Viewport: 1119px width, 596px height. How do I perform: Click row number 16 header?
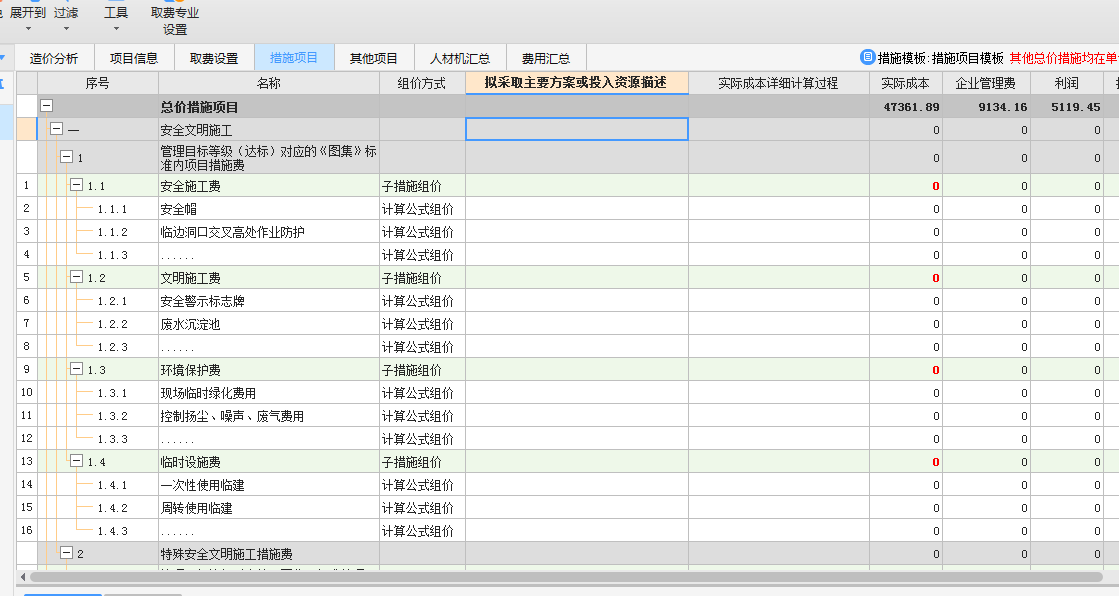pyautogui.click(x=26, y=530)
